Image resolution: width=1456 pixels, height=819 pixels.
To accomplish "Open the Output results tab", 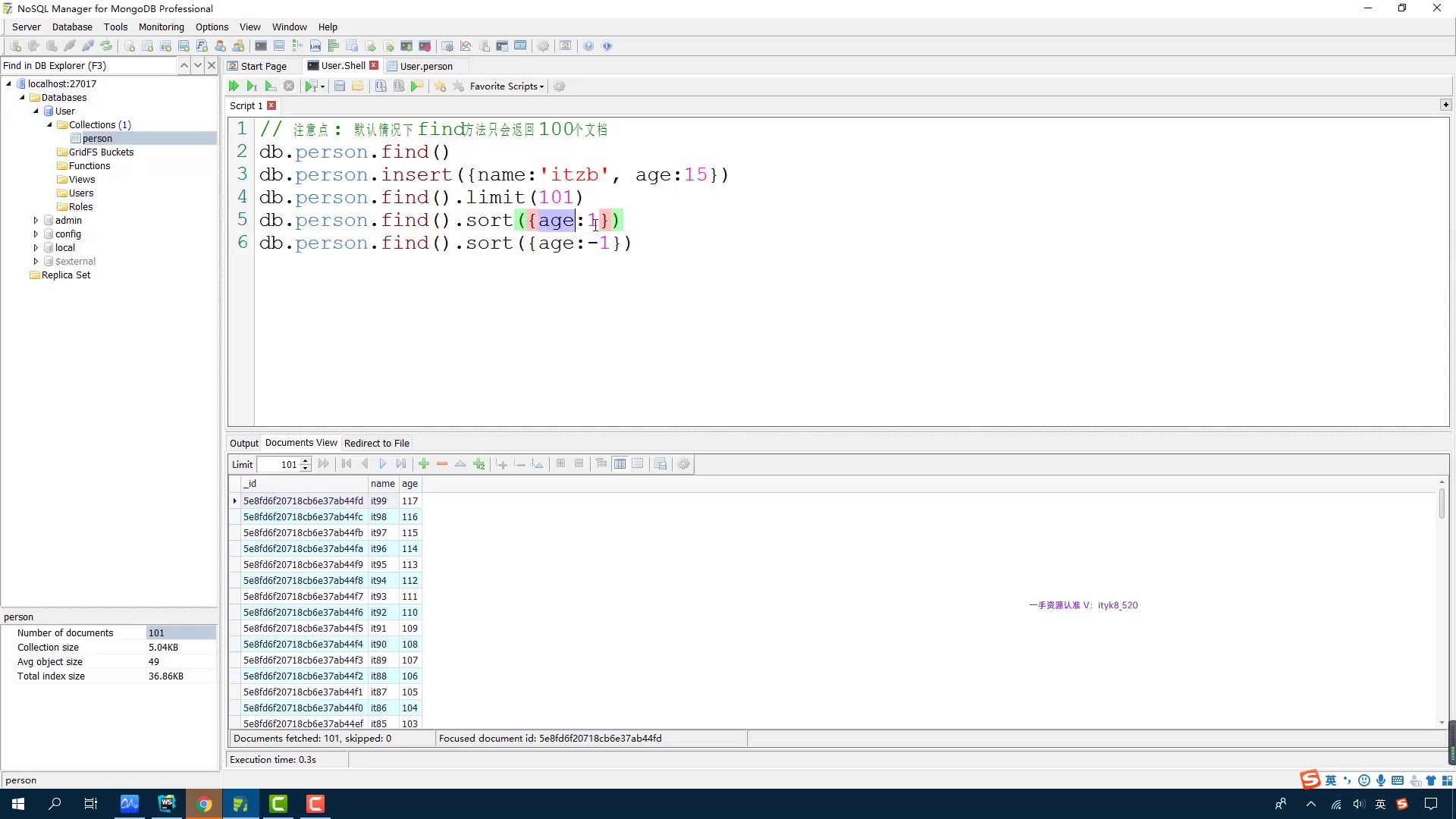I will [x=243, y=444].
